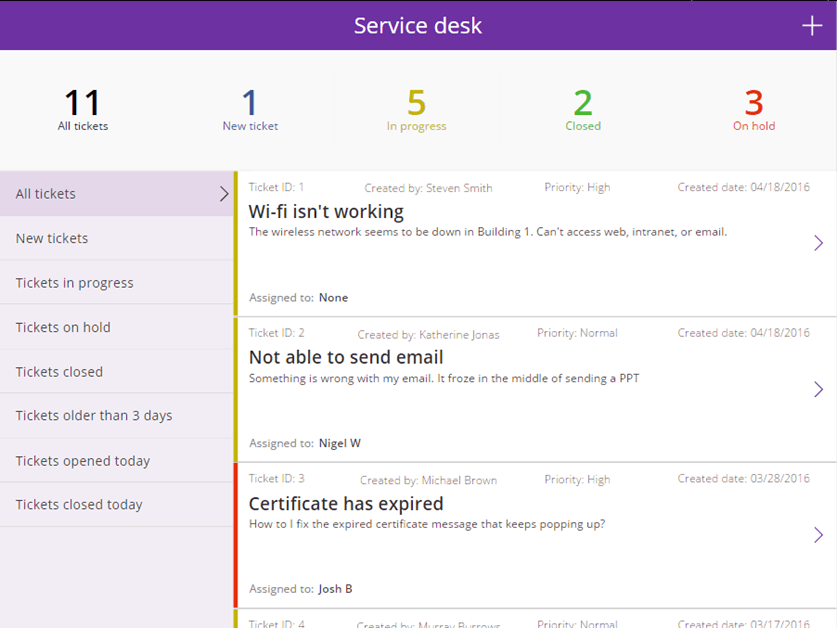
Task: Click the Service desk header title
Action: click(418, 26)
